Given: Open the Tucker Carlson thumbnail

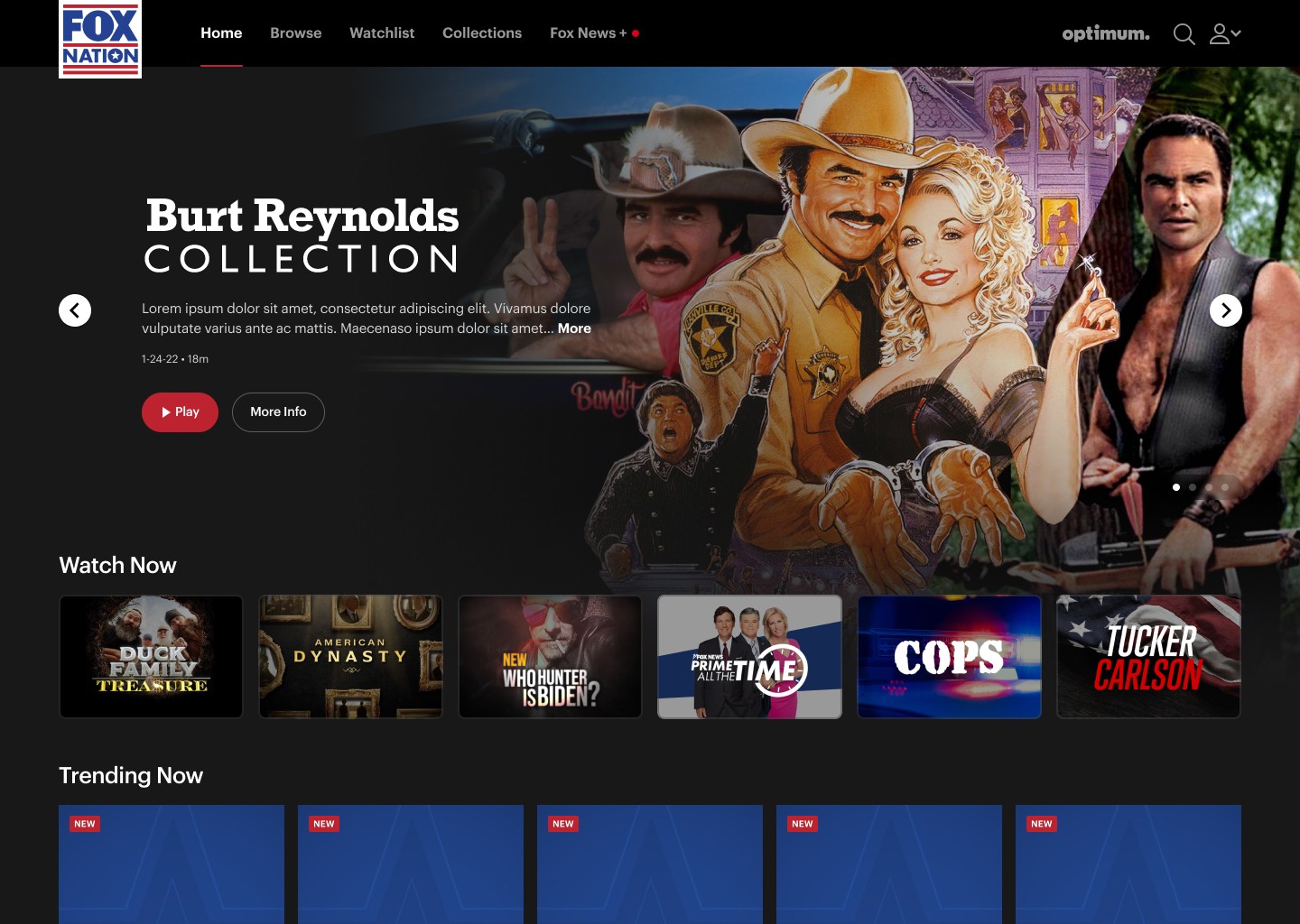Looking at the screenshot, I should pos(1148,657).
